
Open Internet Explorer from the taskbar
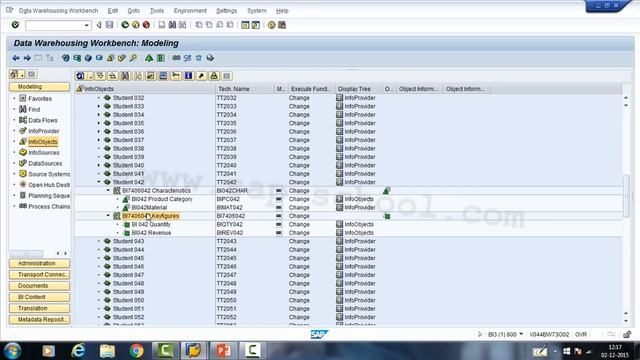point(78,351)
